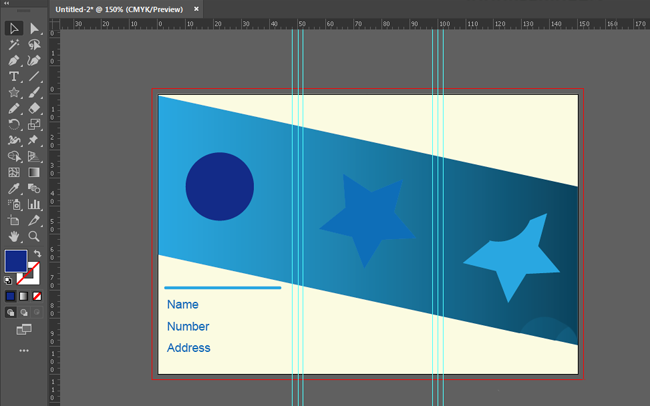Activate the Eyedropper tool
The image size is (650, 406).
(14, 188)
